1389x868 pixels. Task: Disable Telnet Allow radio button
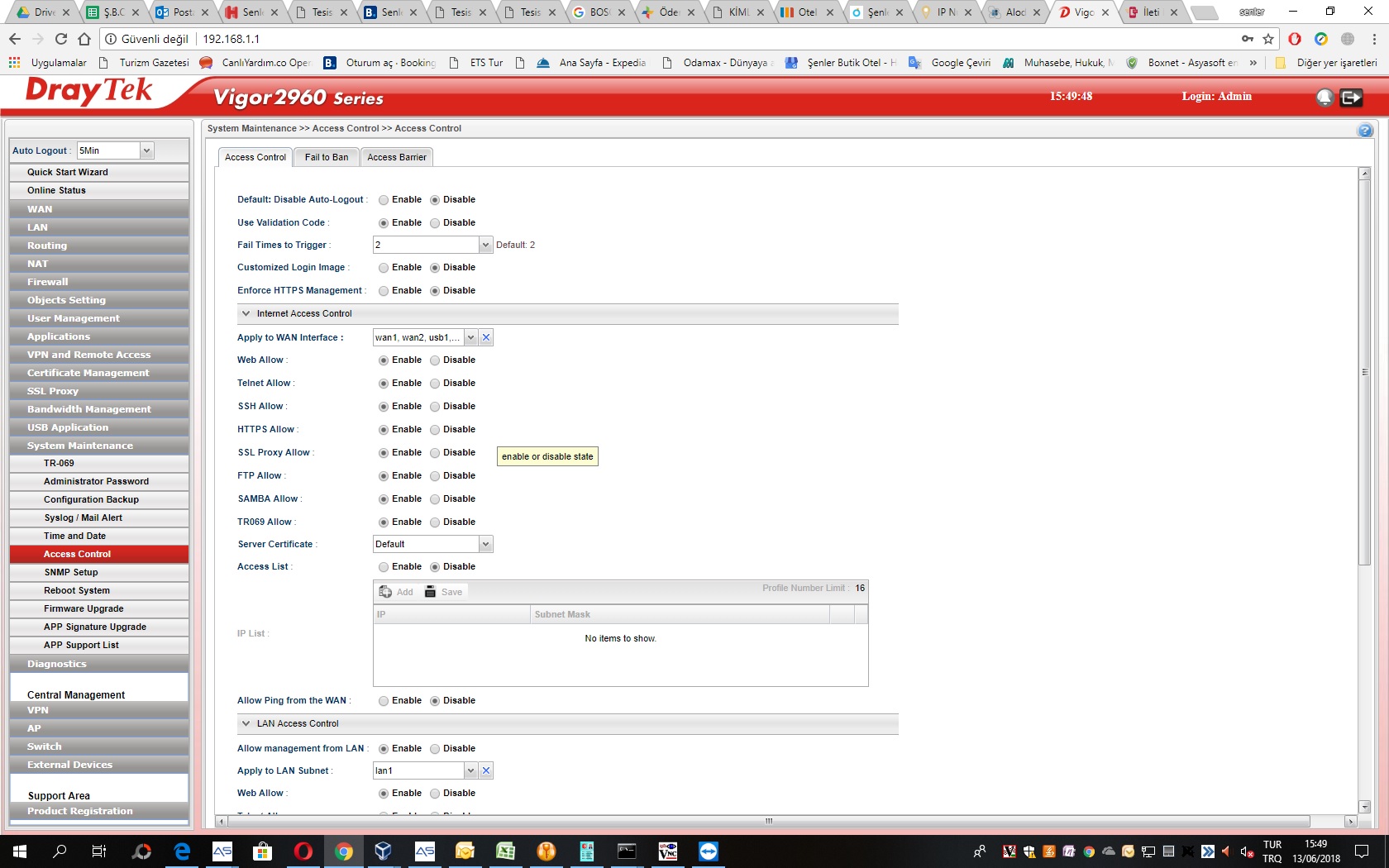point(435,384)
